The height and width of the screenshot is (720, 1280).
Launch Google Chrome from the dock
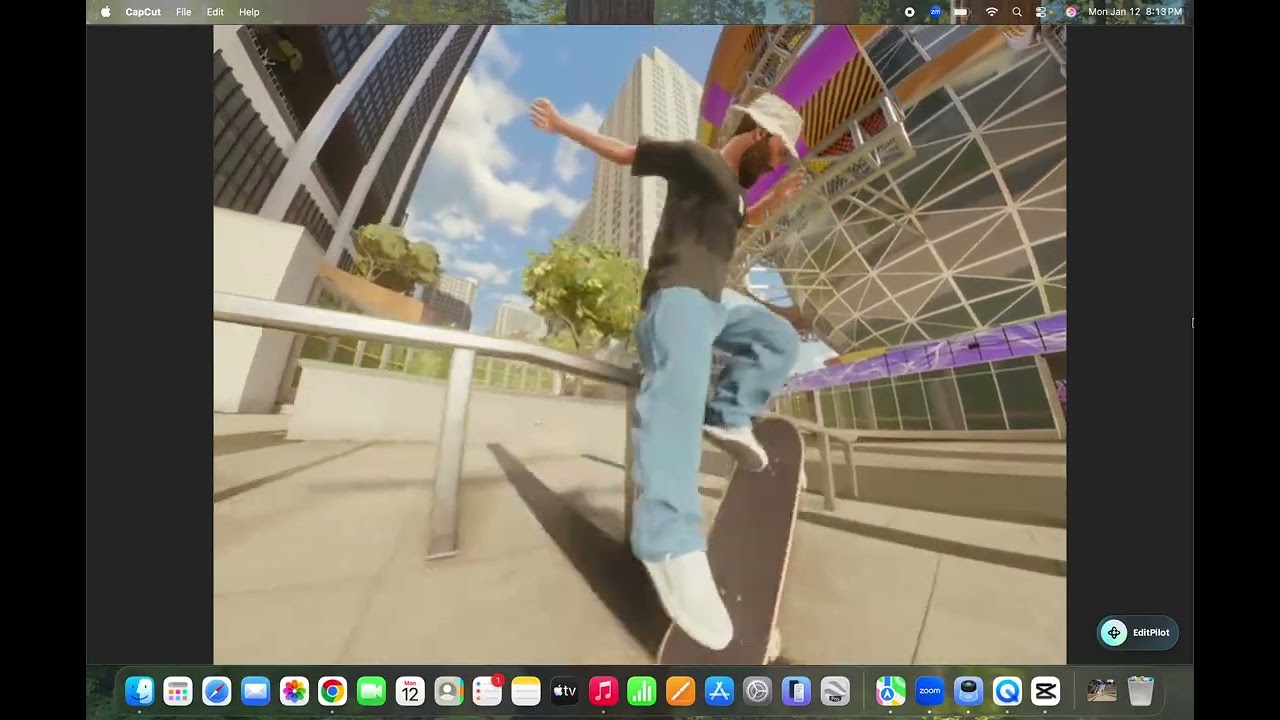tap(333, 691)
